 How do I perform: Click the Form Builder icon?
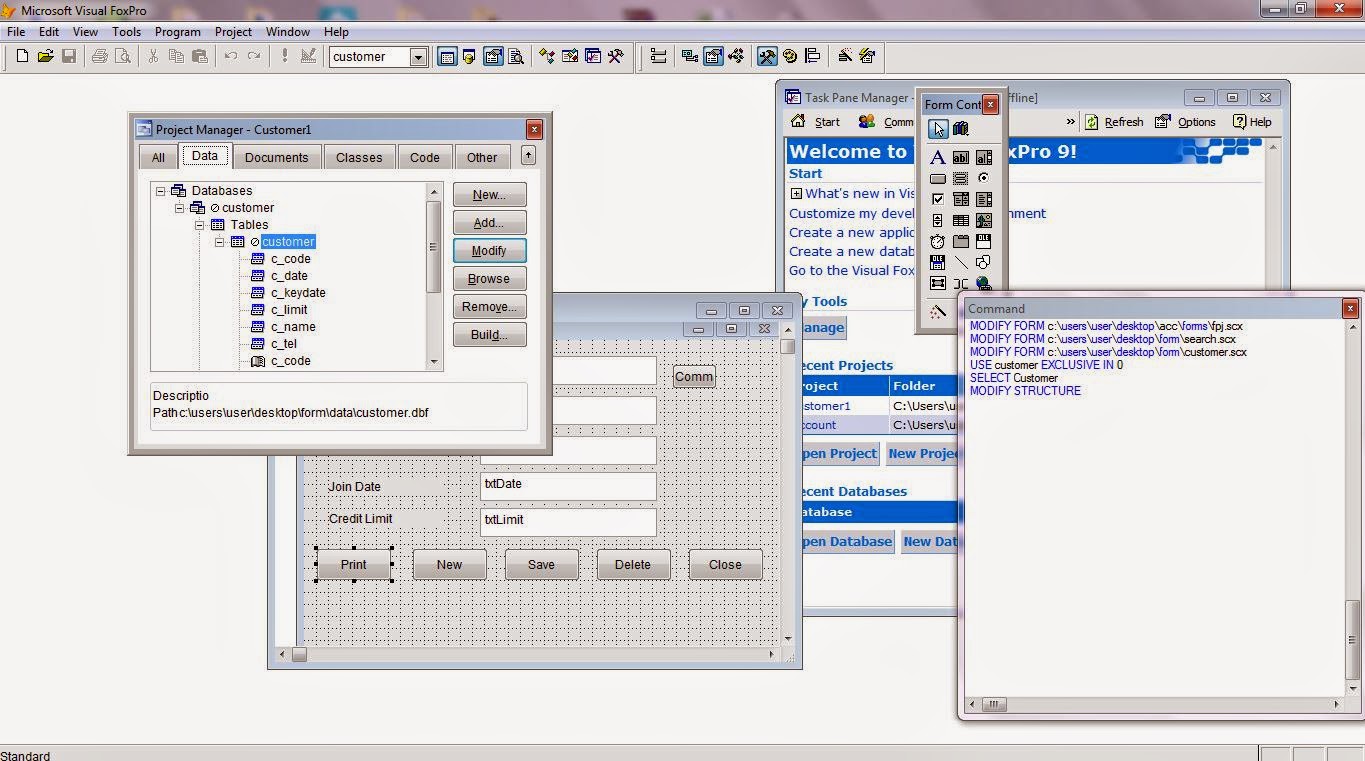click(845, 57)
